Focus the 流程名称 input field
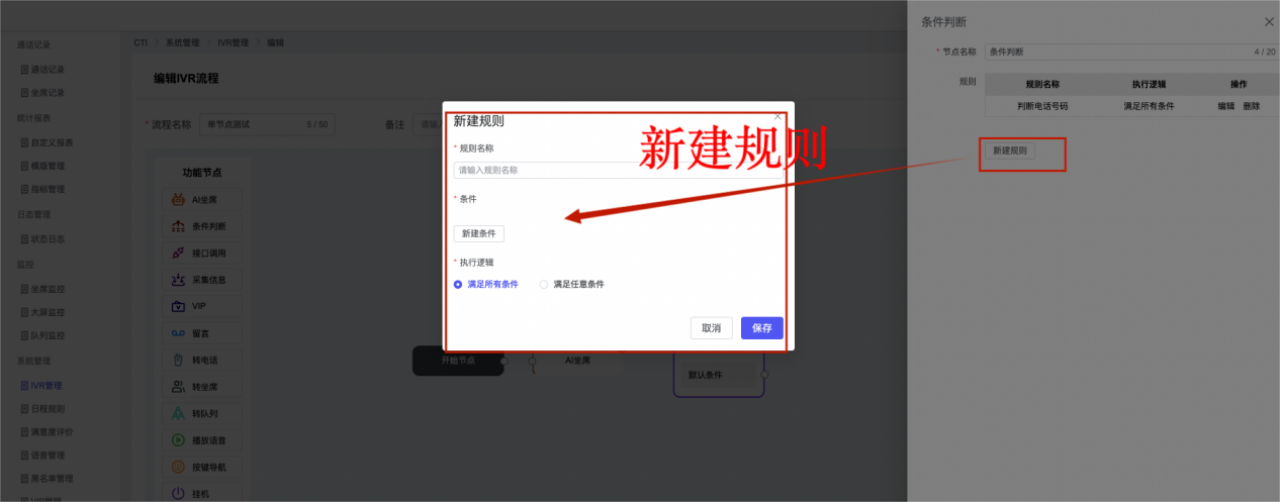The image size is (1280, 502). coord(266,124)
